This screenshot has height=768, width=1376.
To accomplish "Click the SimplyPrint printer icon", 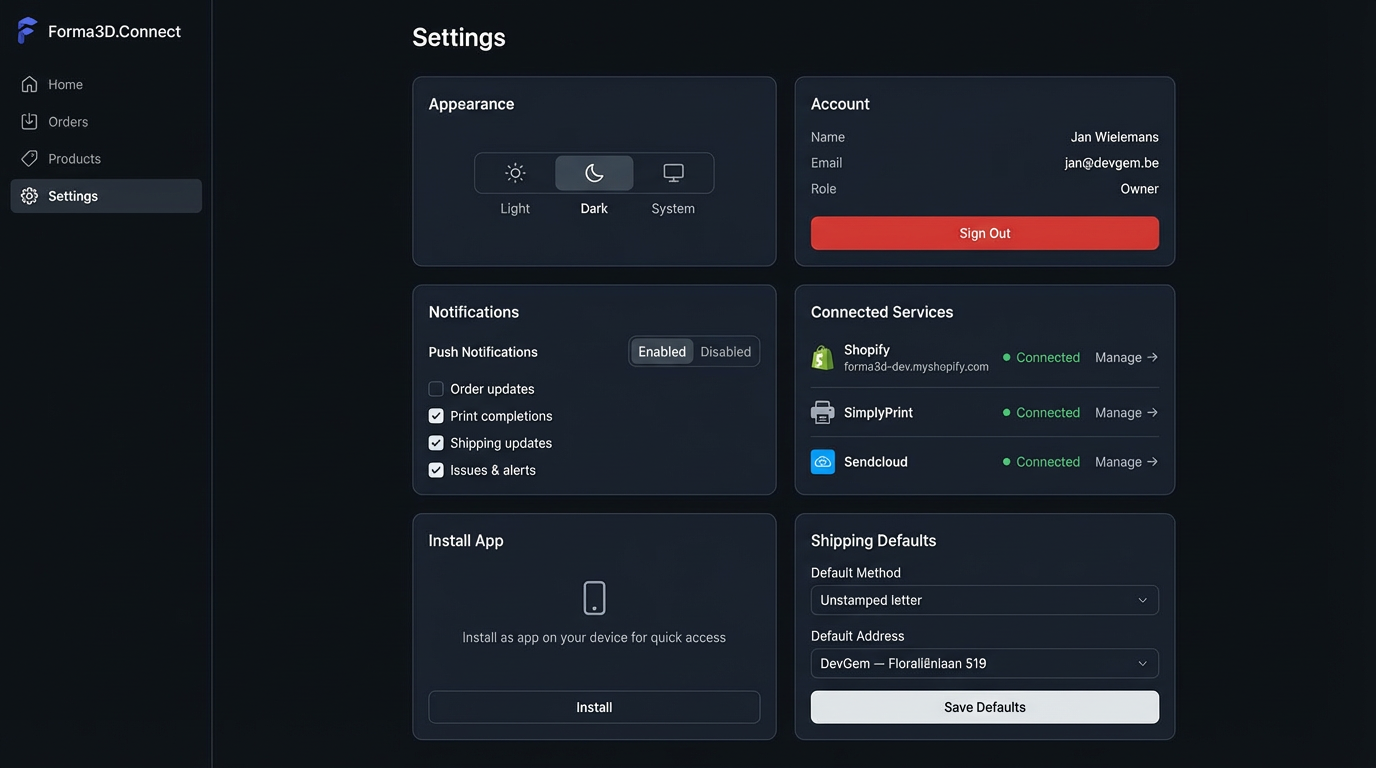I will 823,411.
